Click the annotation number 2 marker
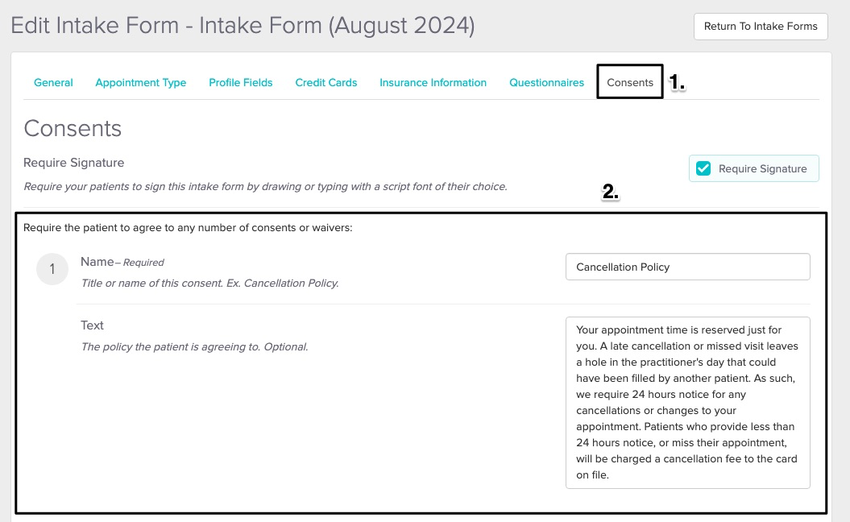The width and height of the screenshot is (850, 522). 610,191
